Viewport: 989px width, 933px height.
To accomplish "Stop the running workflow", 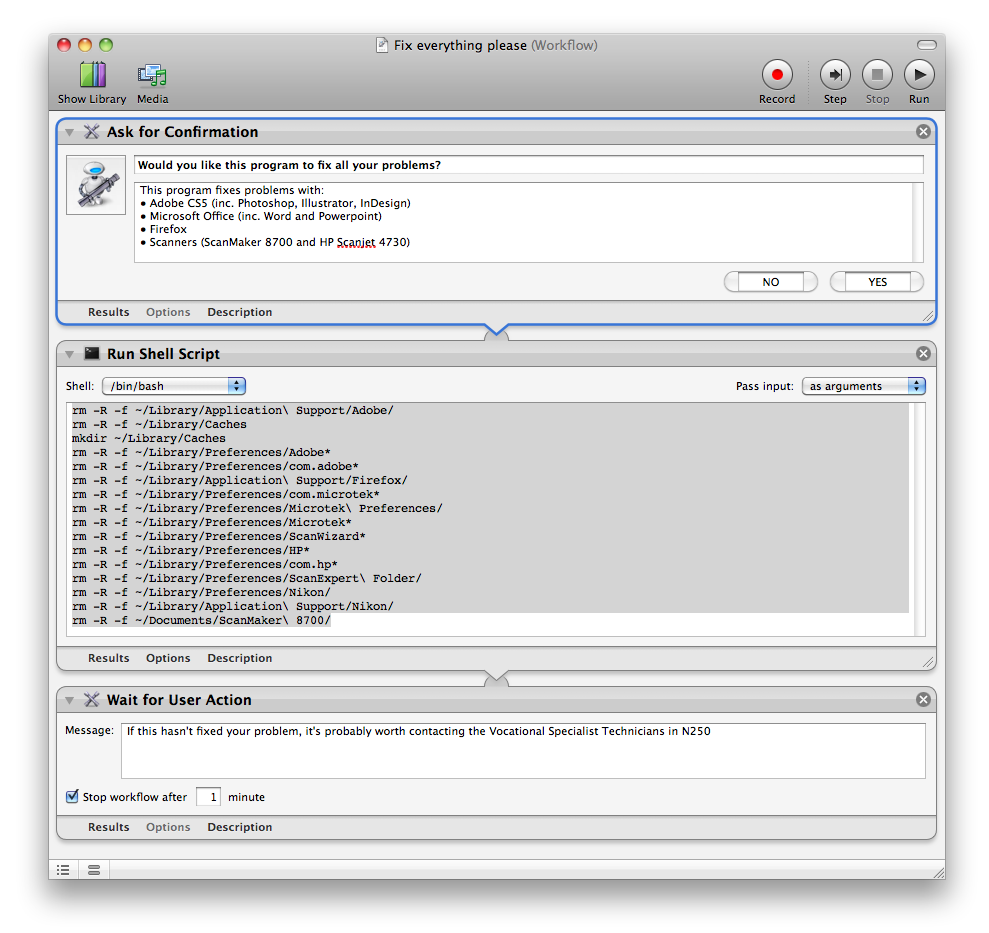I will pyautogui.click(x=877, y=82).
